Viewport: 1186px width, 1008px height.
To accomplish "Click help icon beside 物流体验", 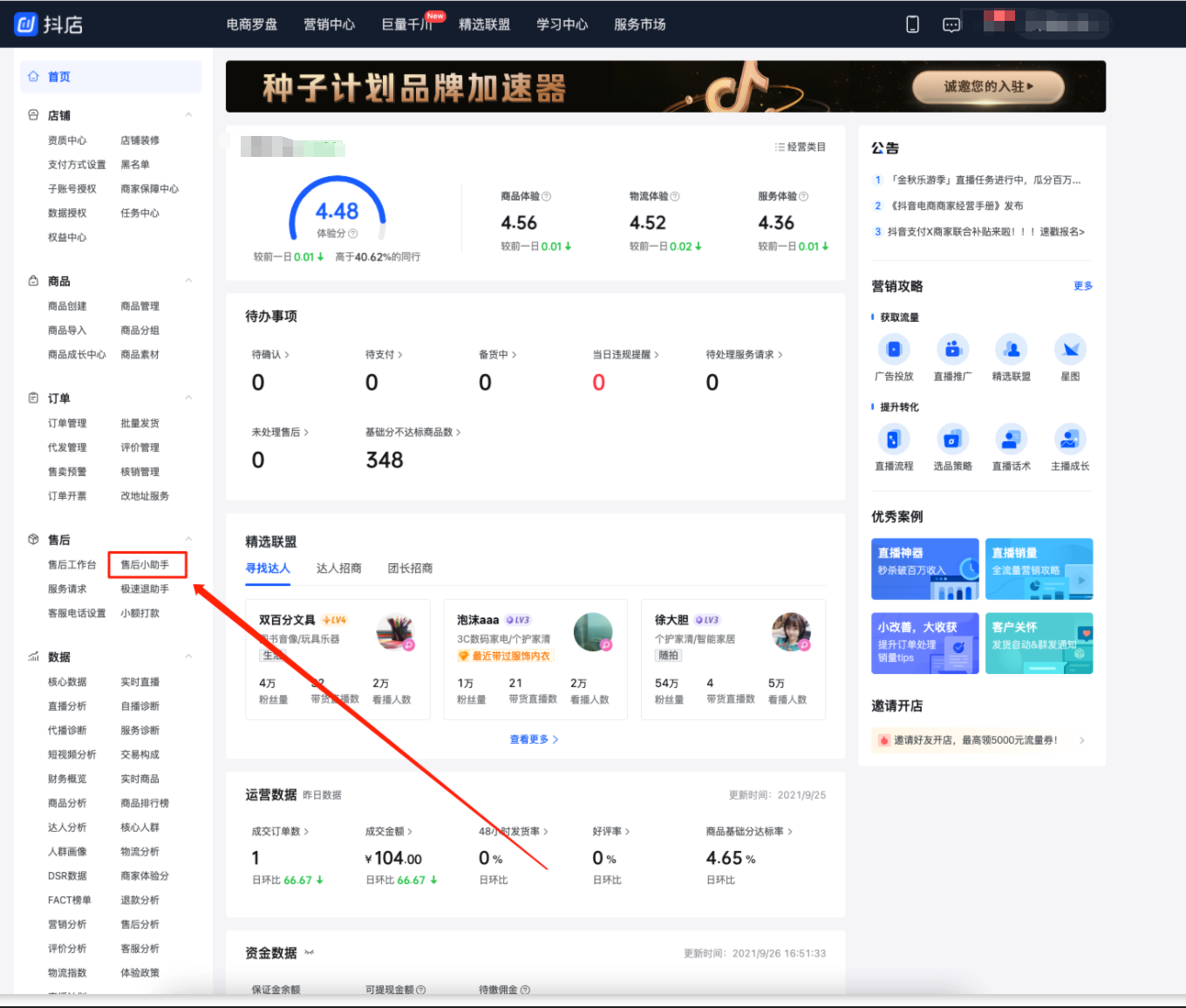I will (675, 196).
